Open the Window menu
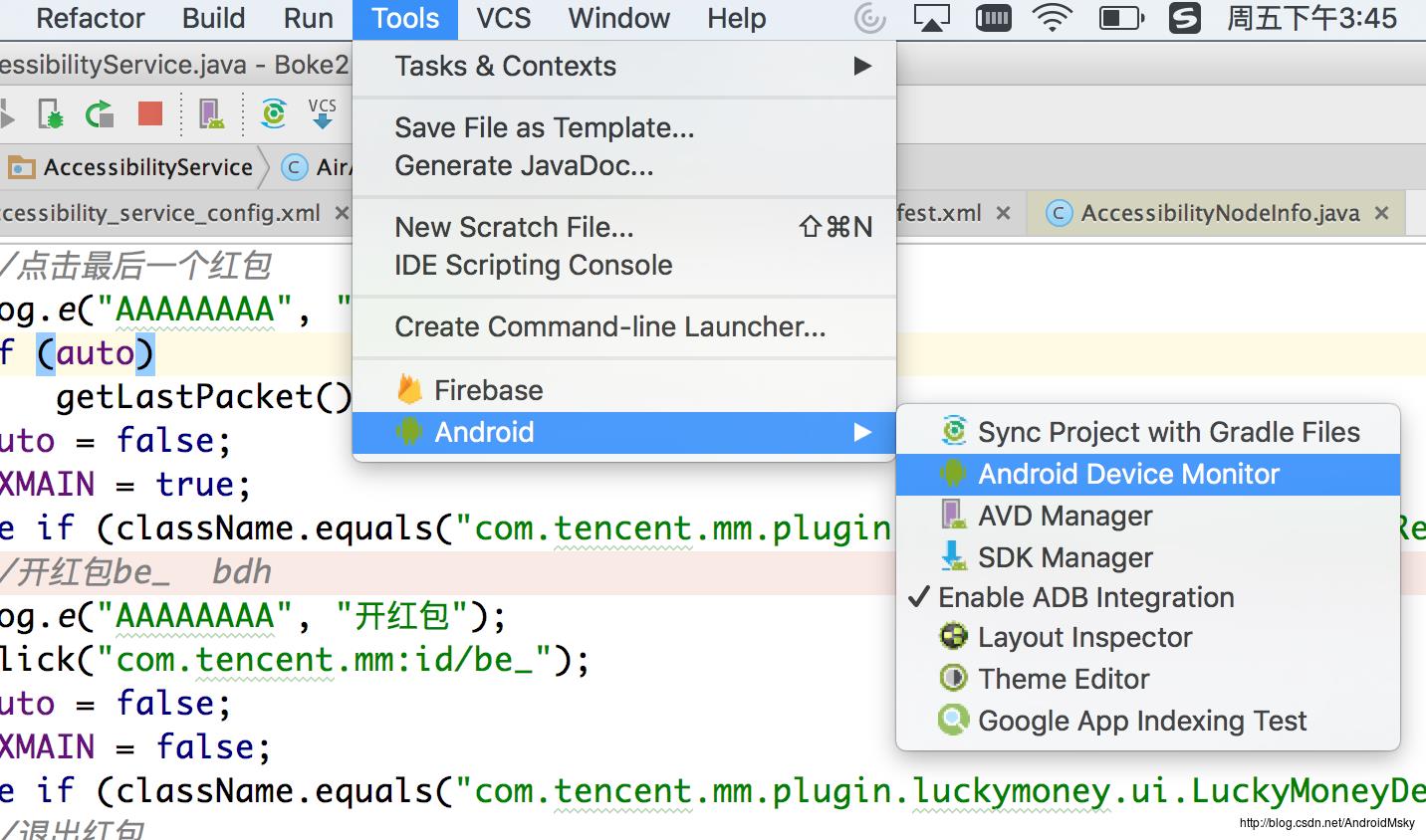Viewport: 1426px width, 840px height. [618, 18]
